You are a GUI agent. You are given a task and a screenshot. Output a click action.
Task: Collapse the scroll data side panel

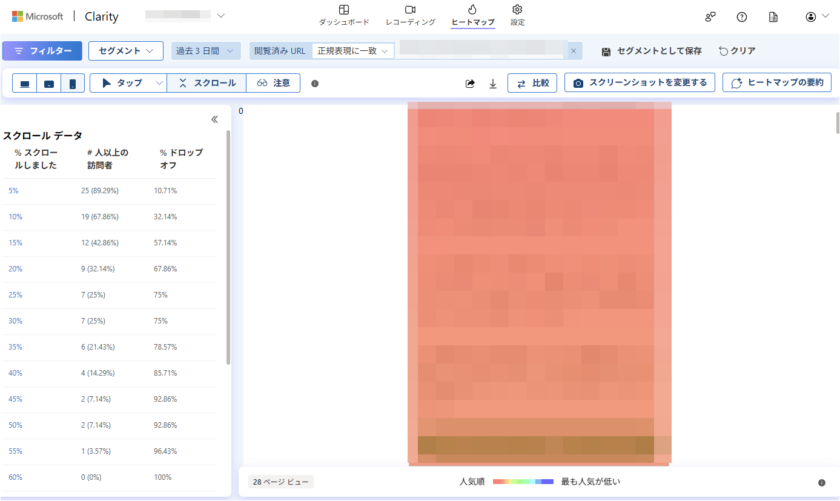coord(214,119)
